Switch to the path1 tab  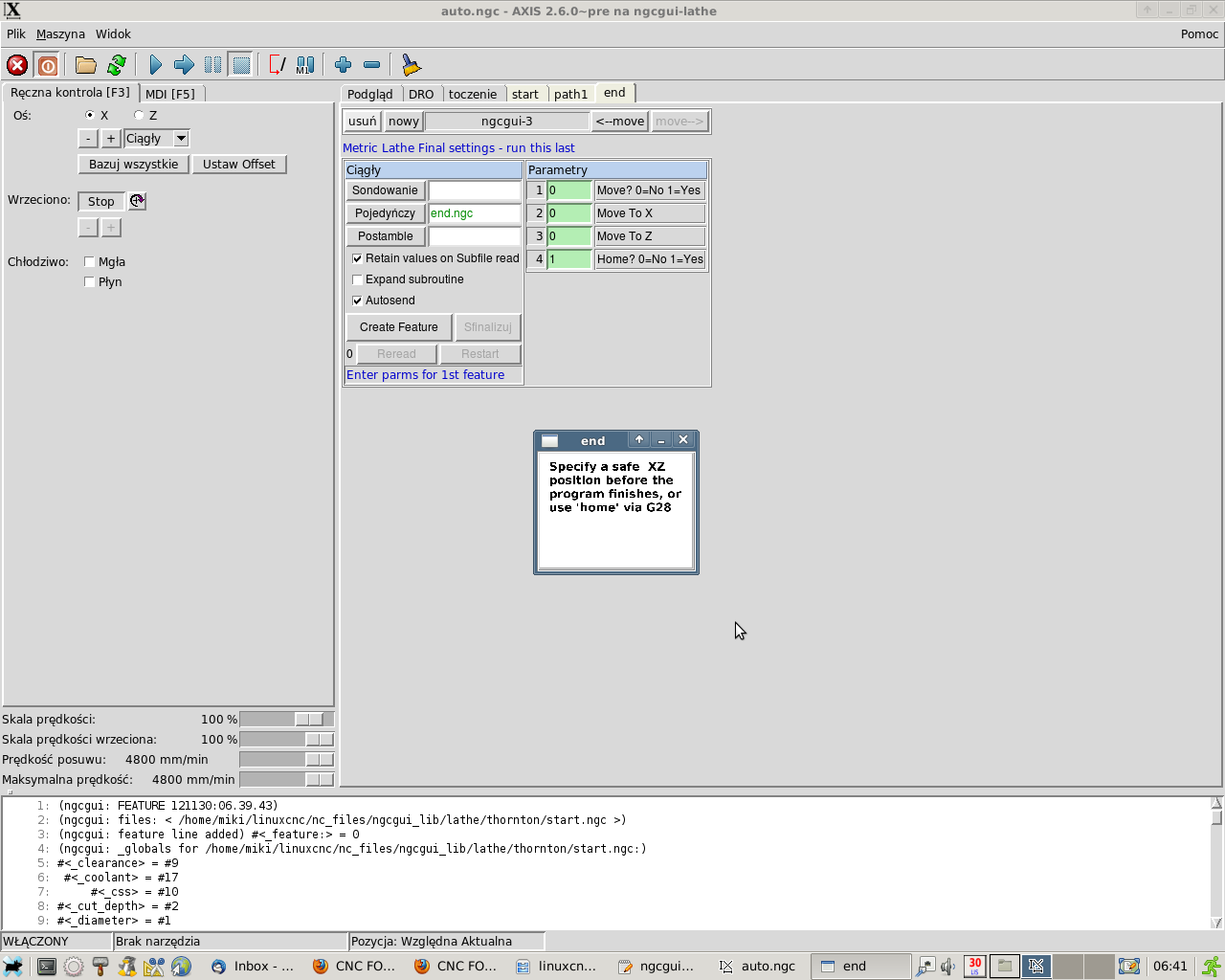(570, 94)
